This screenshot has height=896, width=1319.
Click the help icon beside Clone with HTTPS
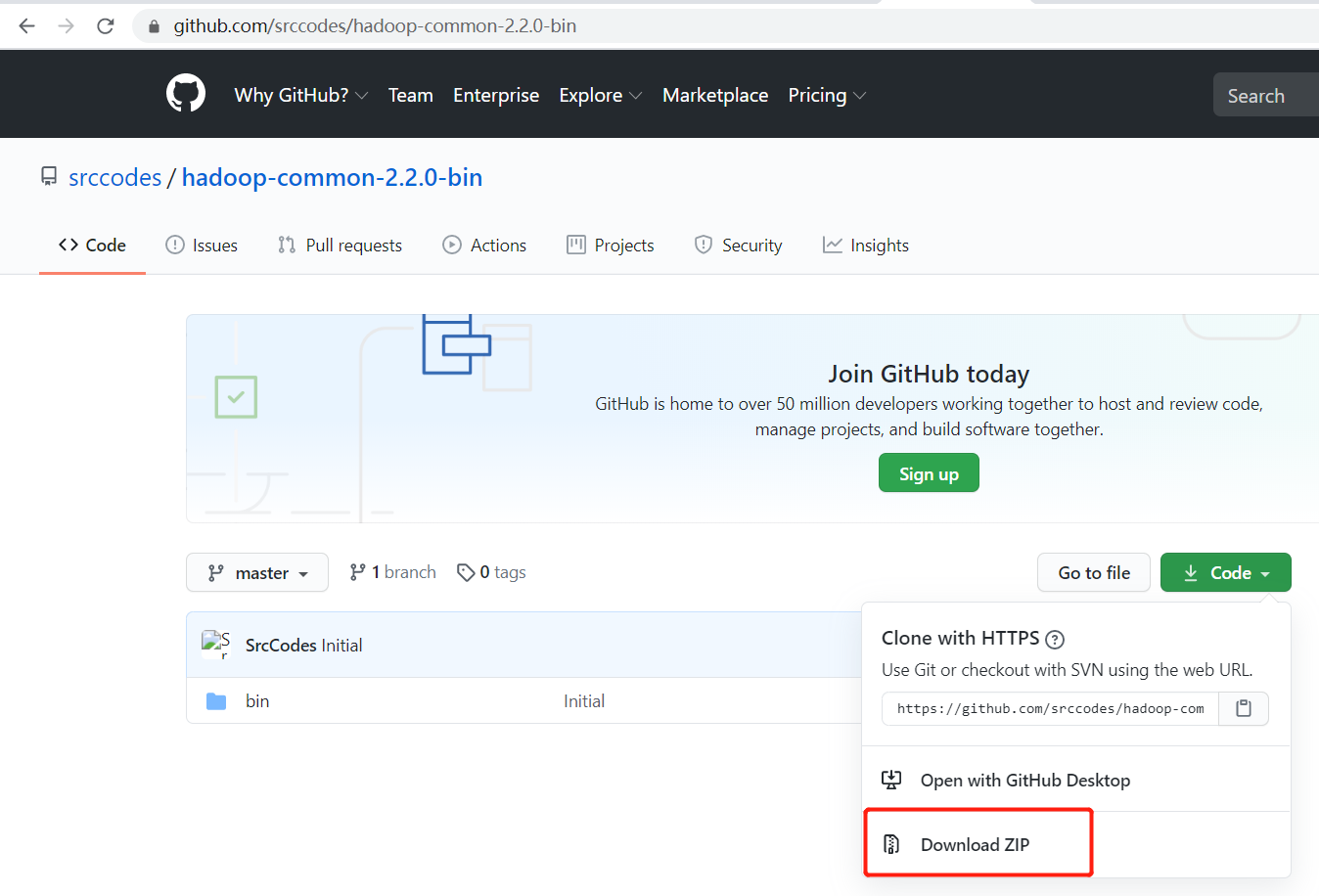[1054, 639]
